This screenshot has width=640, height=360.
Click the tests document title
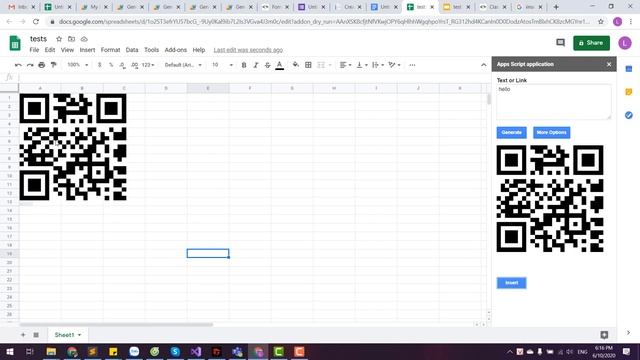(38, 39)
